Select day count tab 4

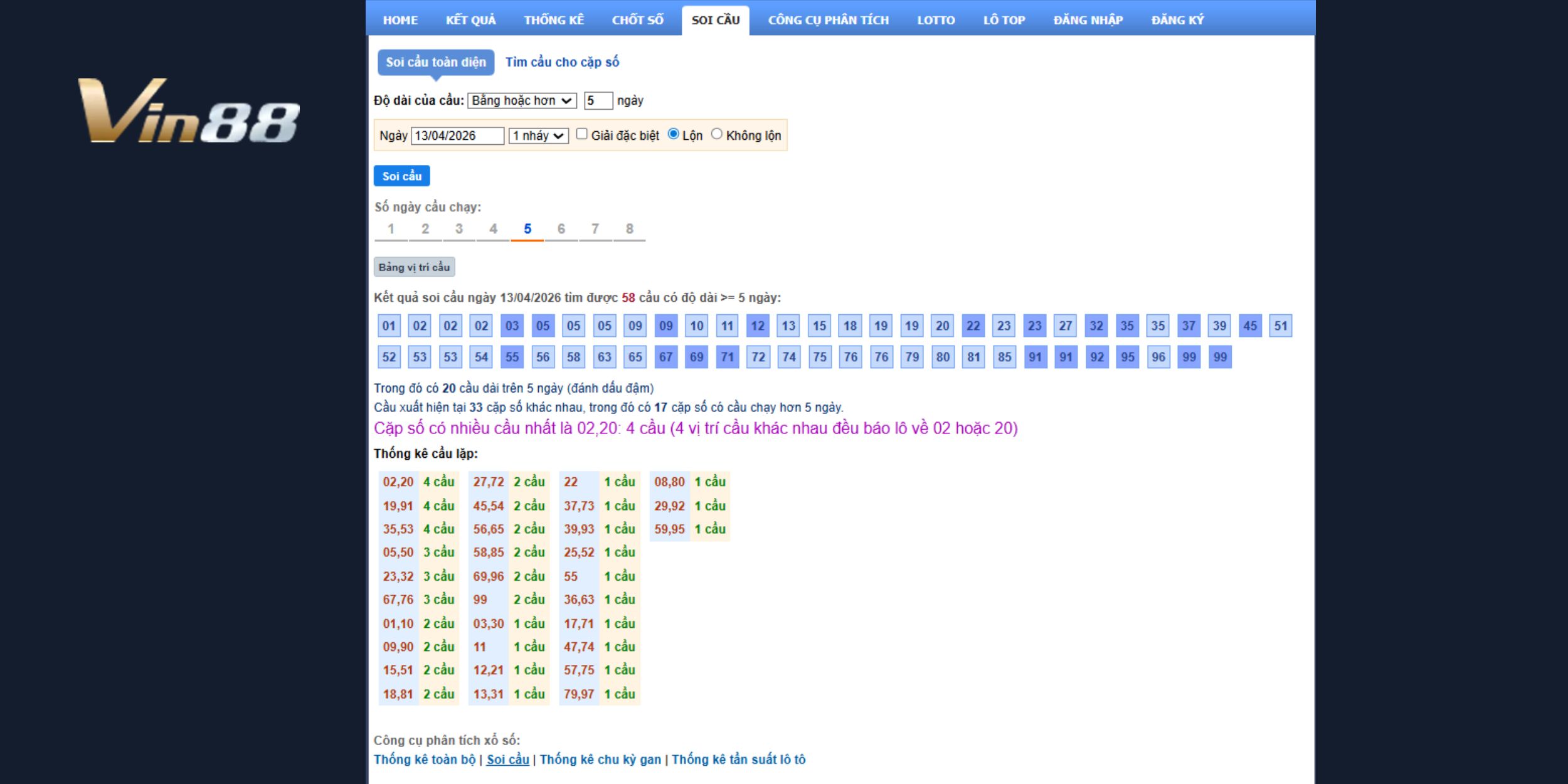[x=494, y=229]
